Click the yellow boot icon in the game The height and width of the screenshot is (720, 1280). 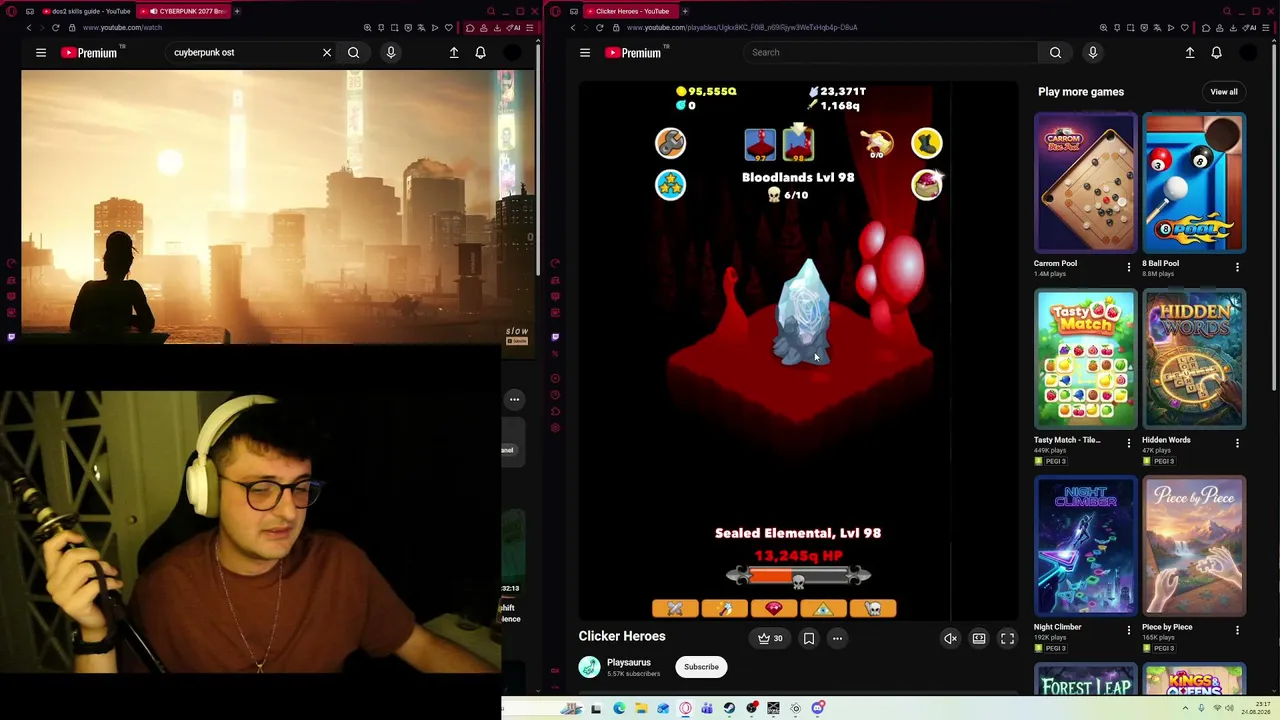[x=927, y=143]
